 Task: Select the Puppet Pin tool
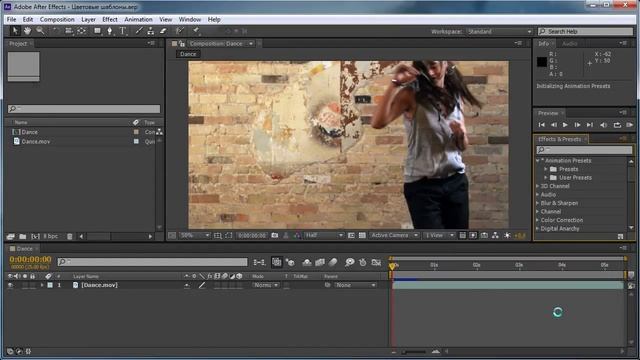pos(196,31)
